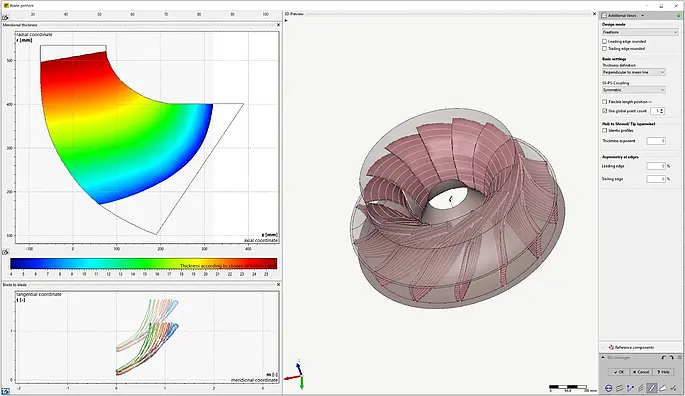The width and height of the screenshot is (685, 396).
Task: Enable Leading edge rounded checkbox
Action: point(605,42)
